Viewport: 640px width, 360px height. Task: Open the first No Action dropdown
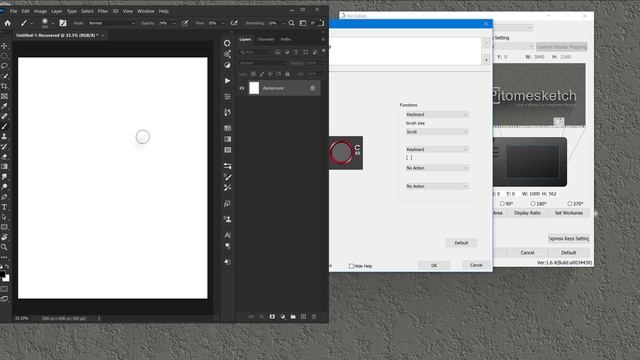click(x=437, y=168)
